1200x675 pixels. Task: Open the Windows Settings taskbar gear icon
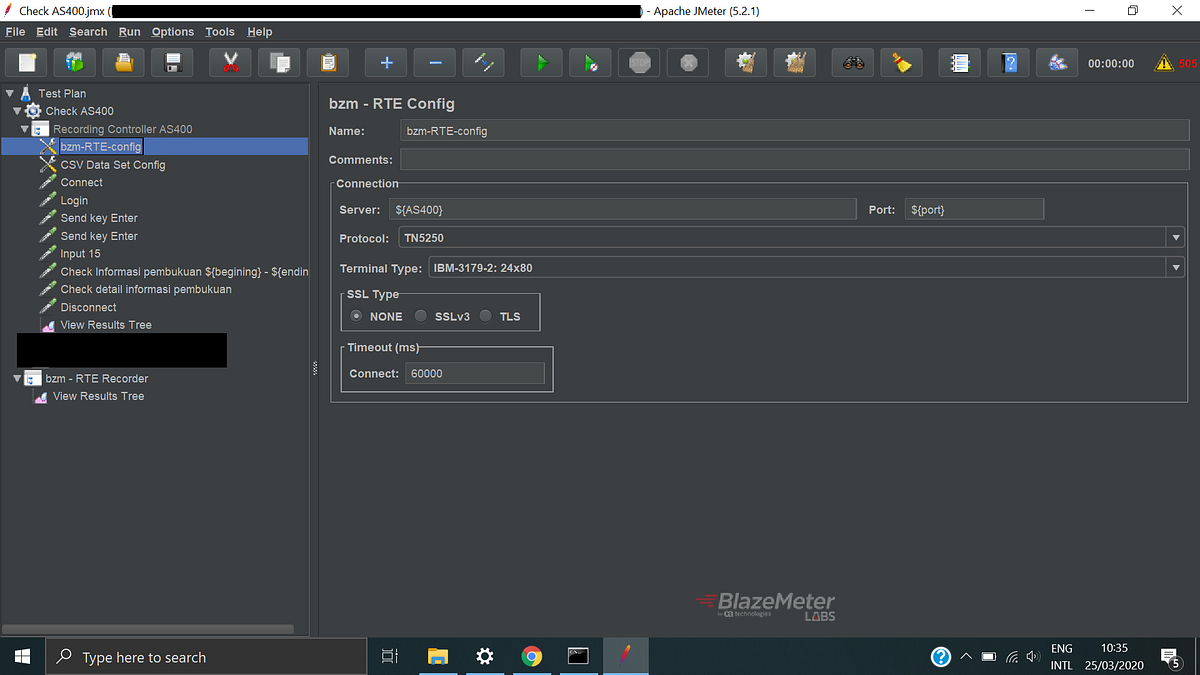tap(485, 657)
